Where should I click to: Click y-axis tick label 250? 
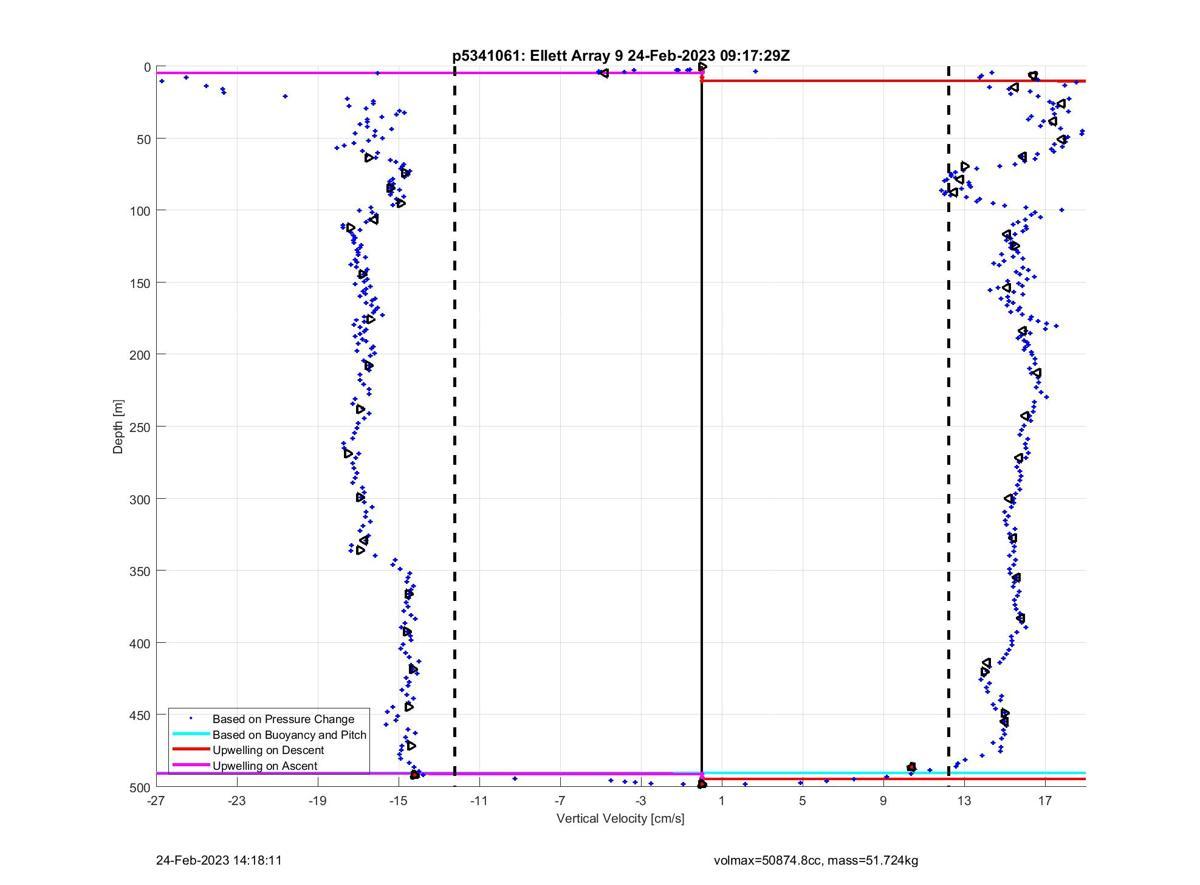coord(141,427)
